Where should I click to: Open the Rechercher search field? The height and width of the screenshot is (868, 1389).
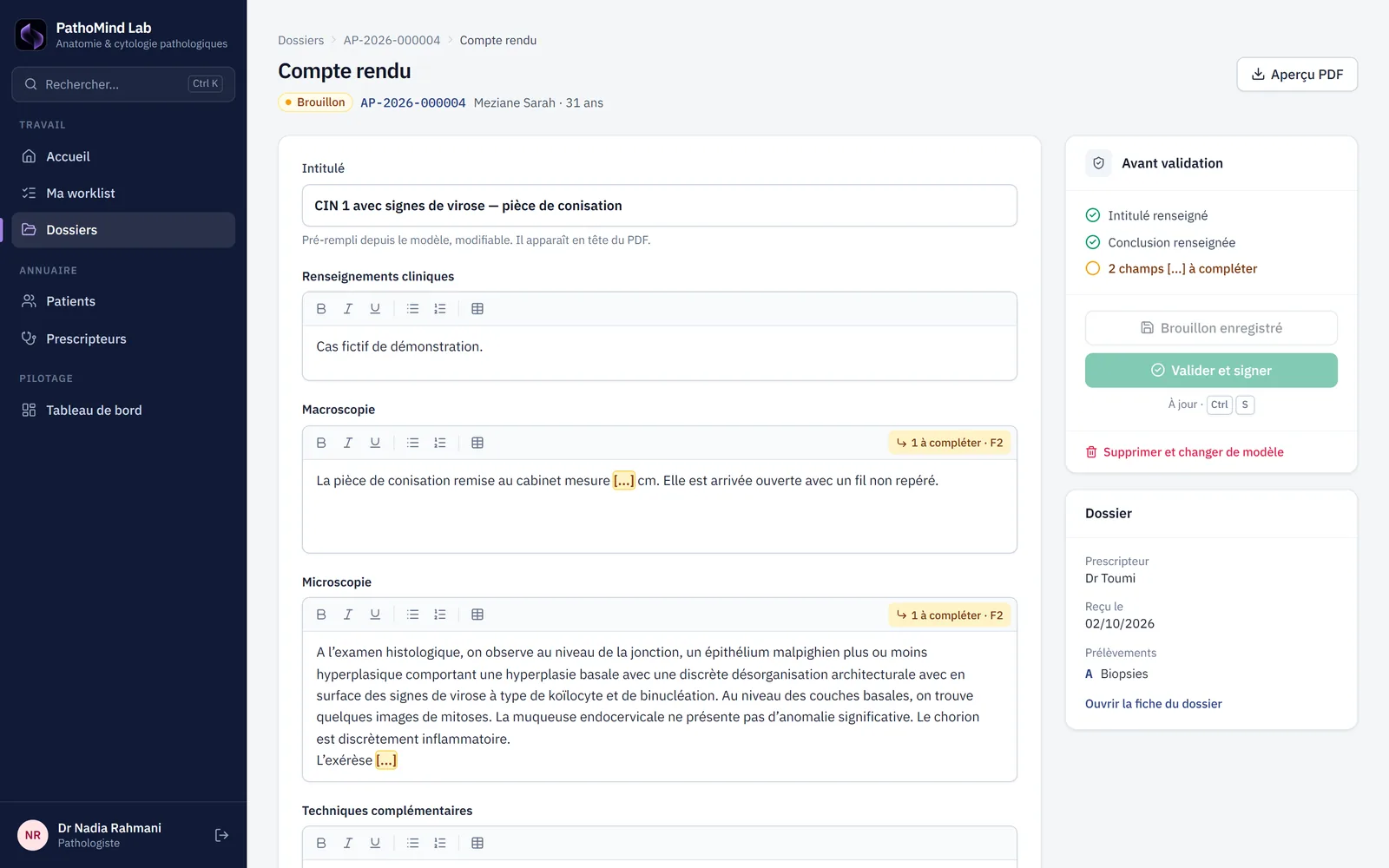(123, 84)
